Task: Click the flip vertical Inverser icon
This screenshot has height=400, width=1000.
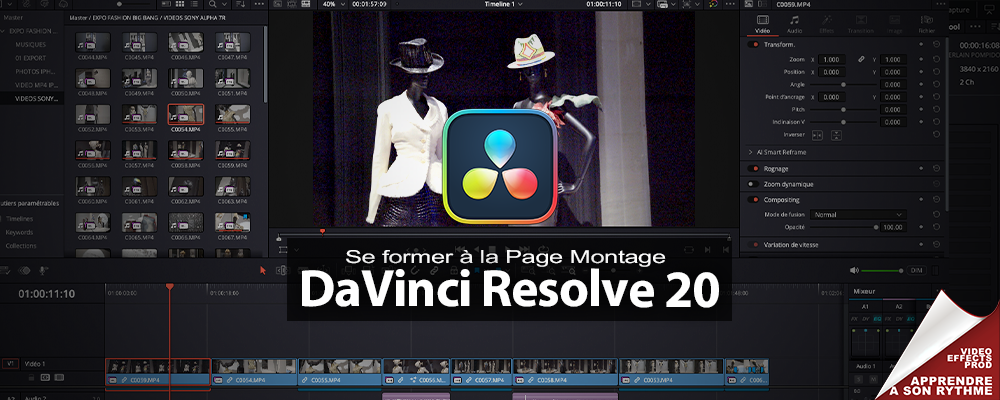Action: [837, 135]
